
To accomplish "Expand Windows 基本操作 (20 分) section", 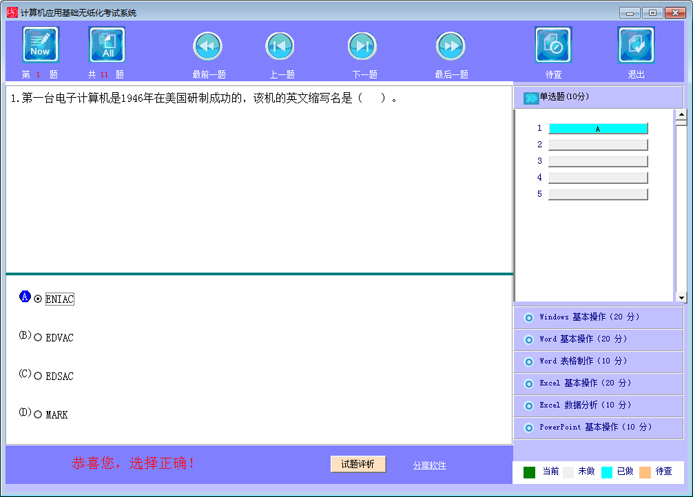I will pos(598,317).
